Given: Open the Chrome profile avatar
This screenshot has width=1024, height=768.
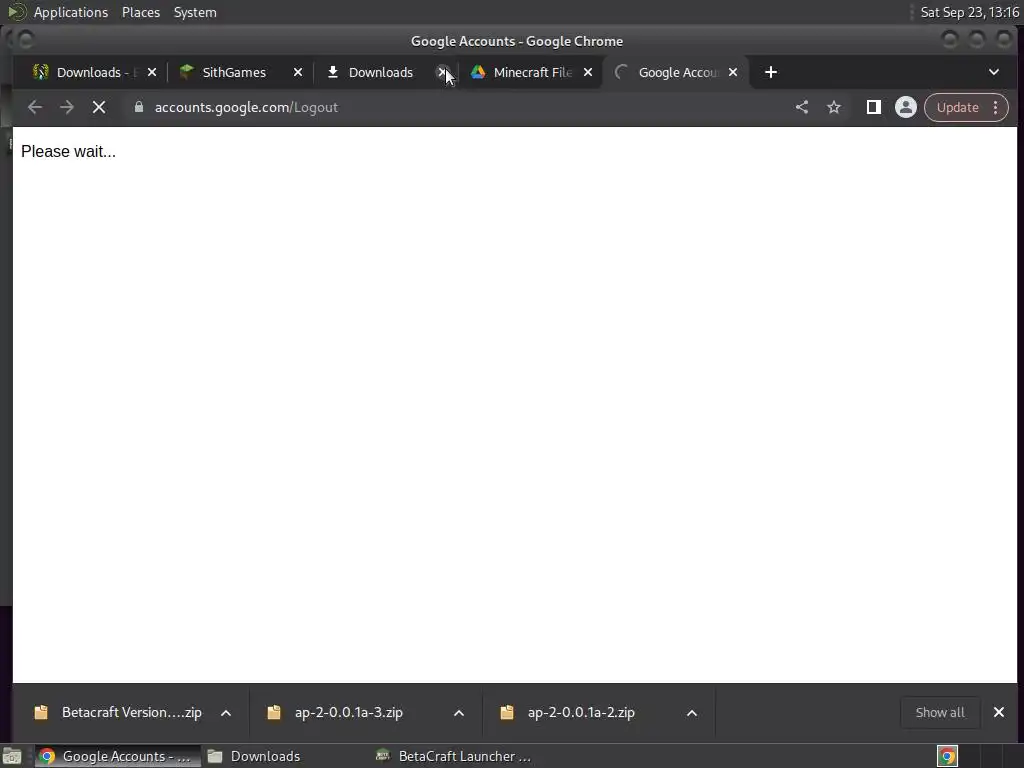Looking at the screenshot, I should click(x=906, y=107).
